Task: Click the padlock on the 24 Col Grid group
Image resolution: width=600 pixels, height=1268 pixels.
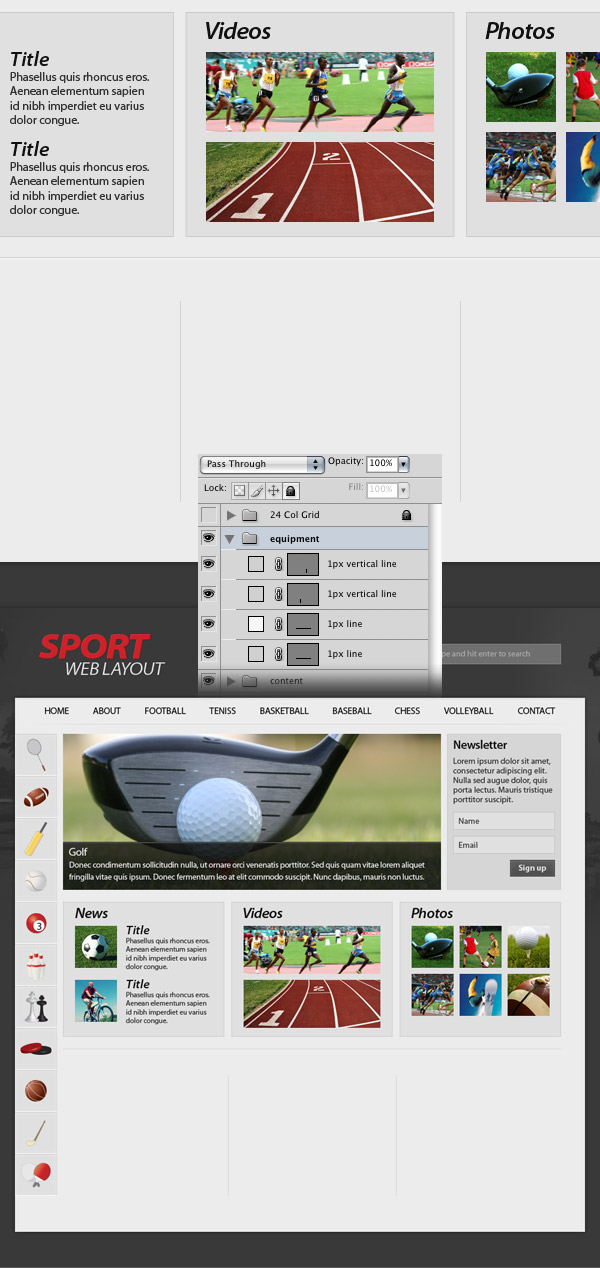Action: (406, 515)
